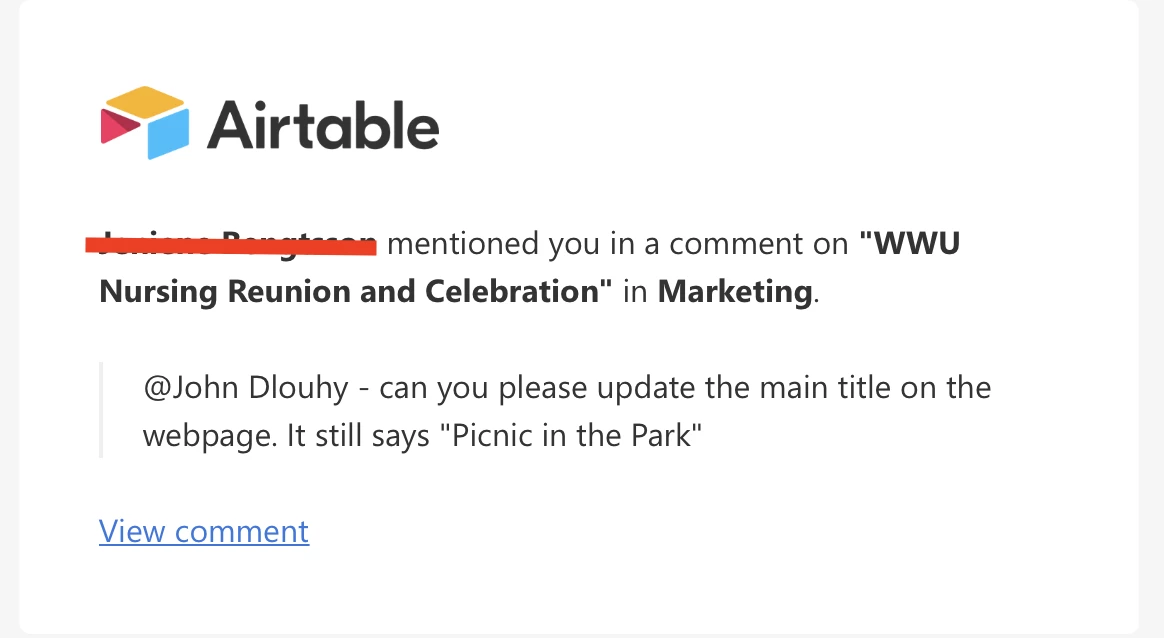Click the gray quote bar beside comment
This screenshot has height=638, width=1164.
(101, 410)
